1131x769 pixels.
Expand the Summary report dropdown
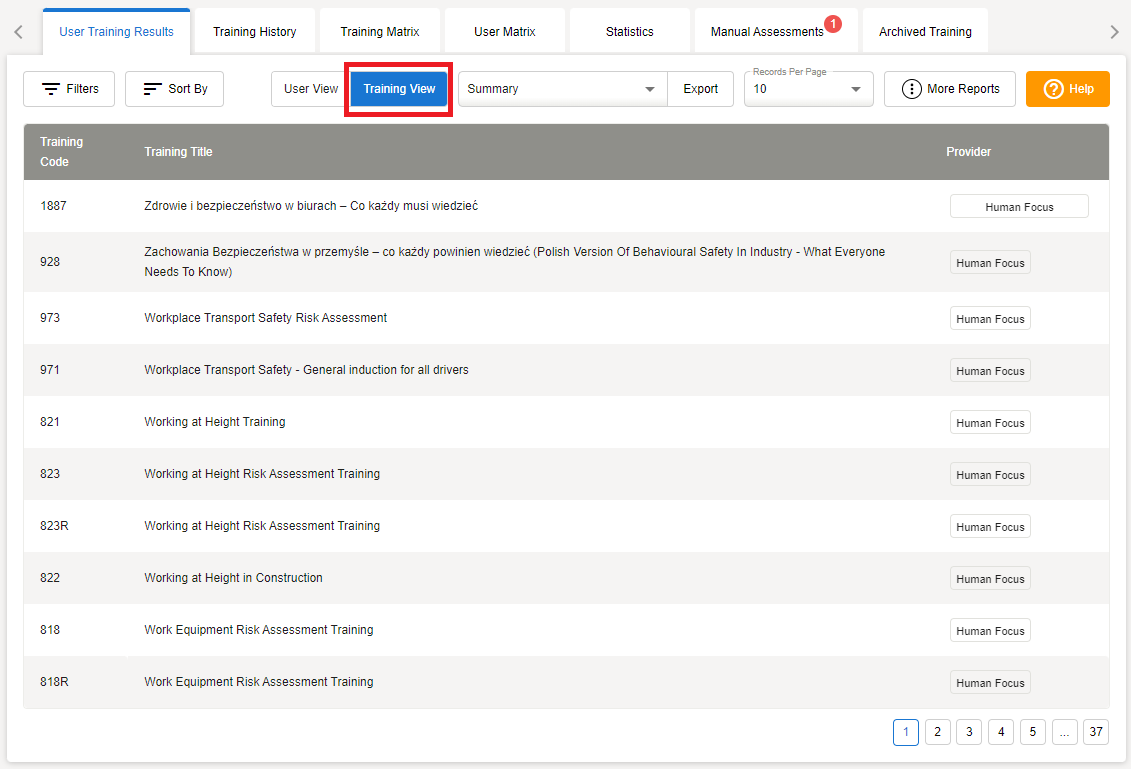pyautogui.click(x=562, y=89)
